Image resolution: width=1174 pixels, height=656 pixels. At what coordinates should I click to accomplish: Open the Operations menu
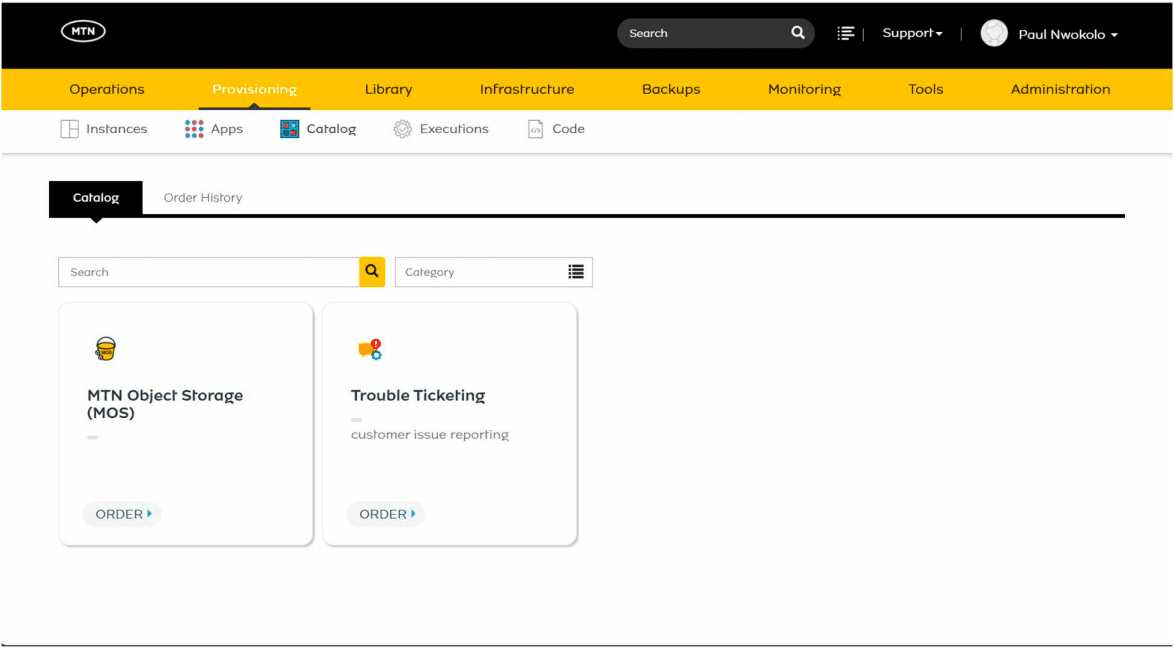[107, 89]
